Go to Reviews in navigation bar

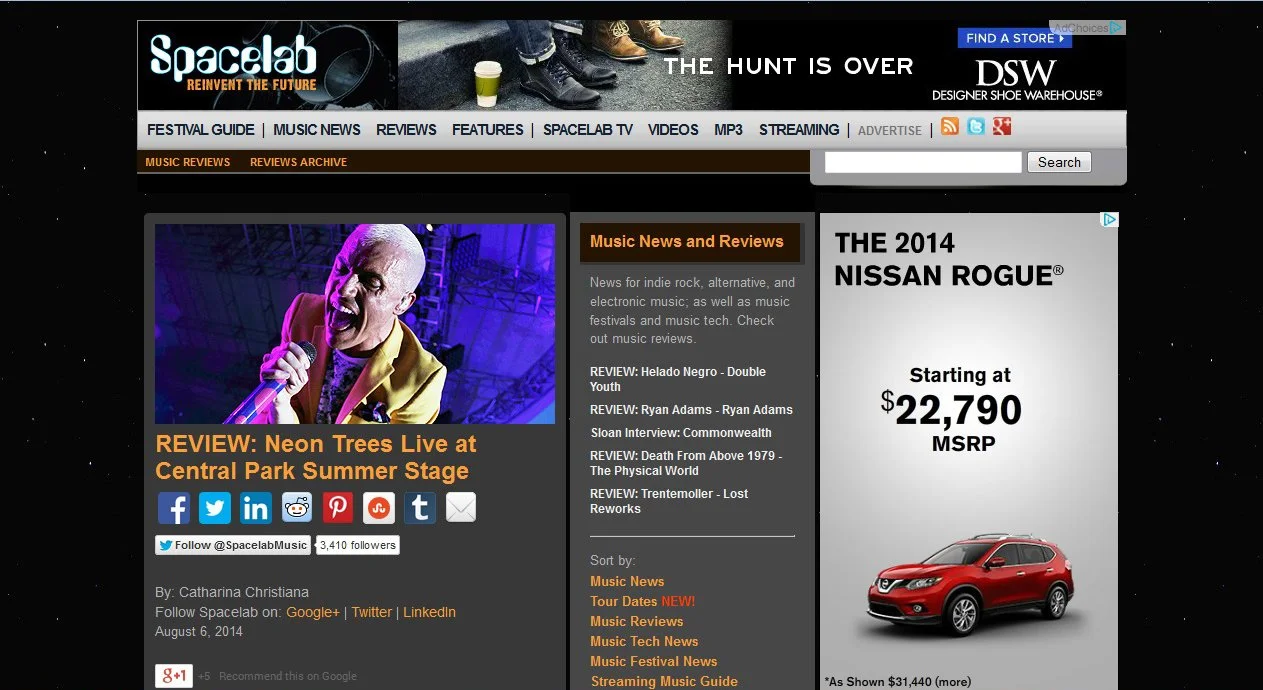406,130
